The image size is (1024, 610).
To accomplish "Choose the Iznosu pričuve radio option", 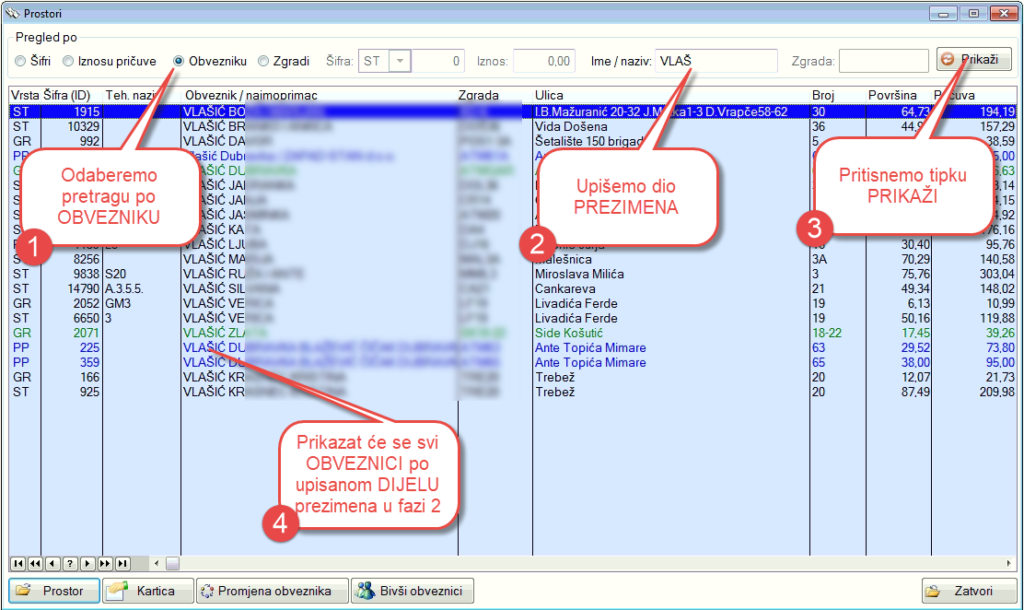I will click(69, 61).
